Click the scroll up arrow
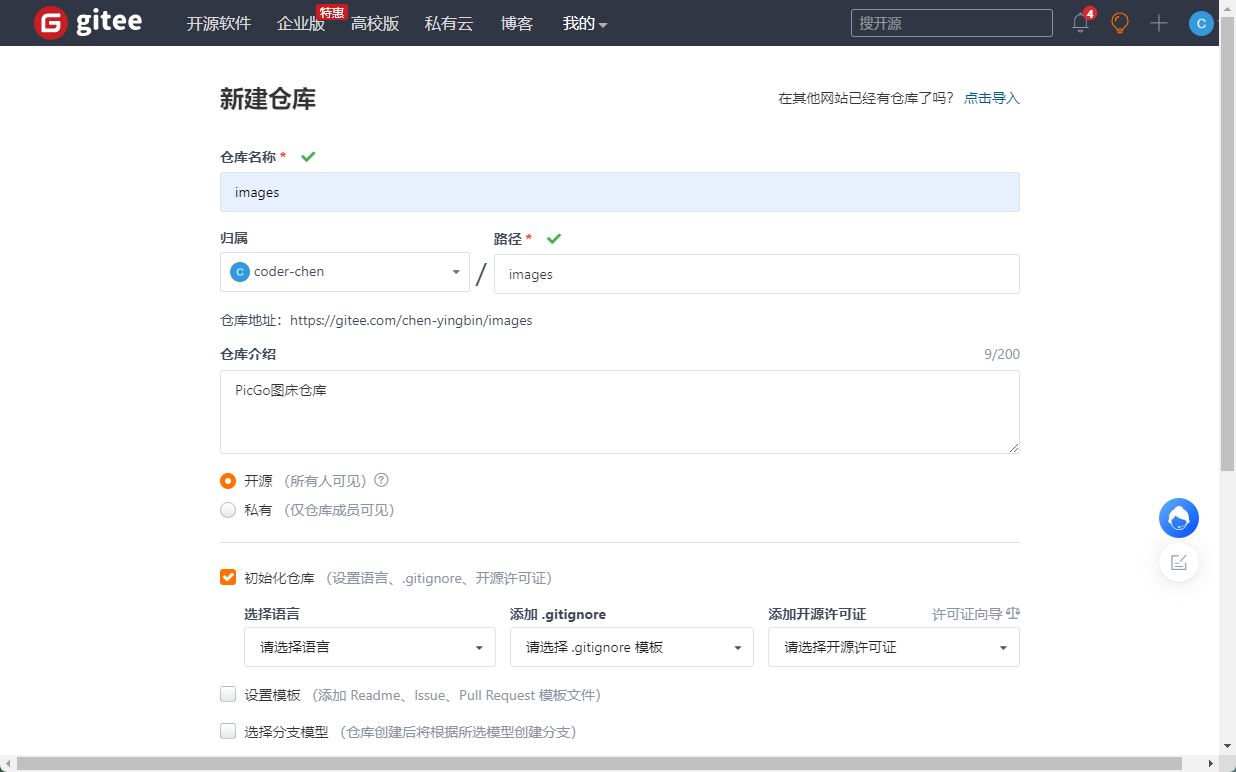The height and width of the screenshot is (772, 1236). (1228, 8)
